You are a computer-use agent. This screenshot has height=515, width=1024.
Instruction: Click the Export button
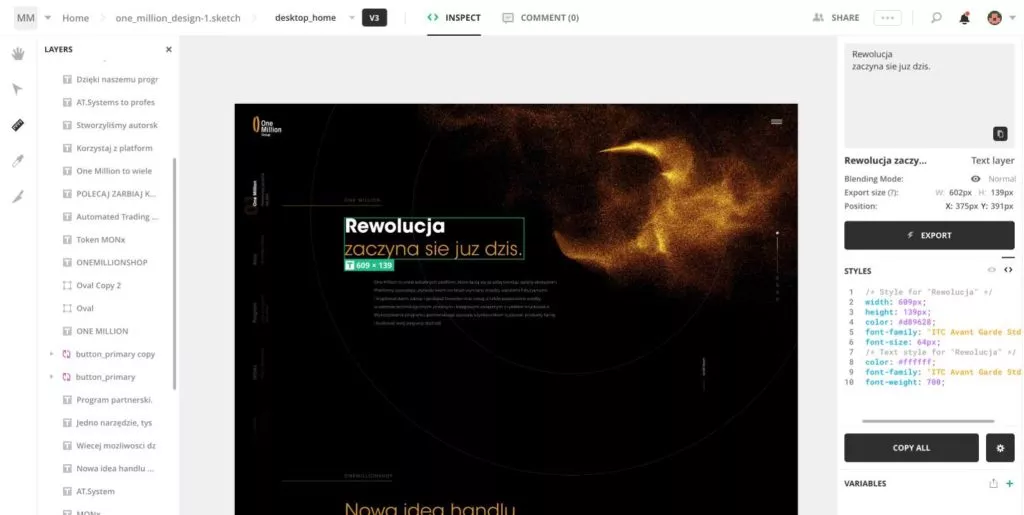(x=929, y=235)
